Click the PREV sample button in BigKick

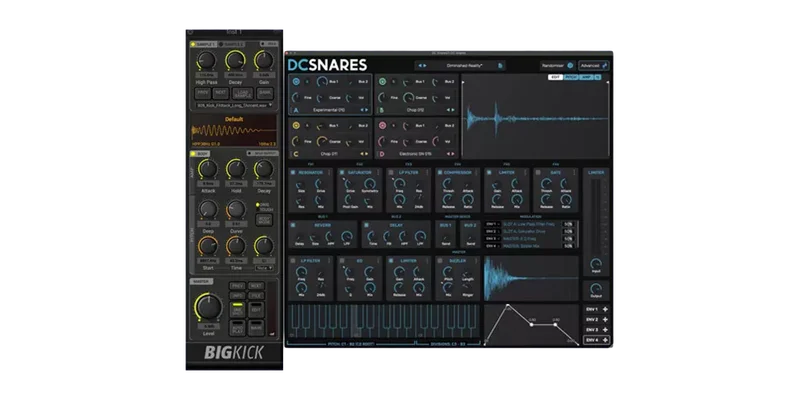pyautogui.click(x=203, y=93)
